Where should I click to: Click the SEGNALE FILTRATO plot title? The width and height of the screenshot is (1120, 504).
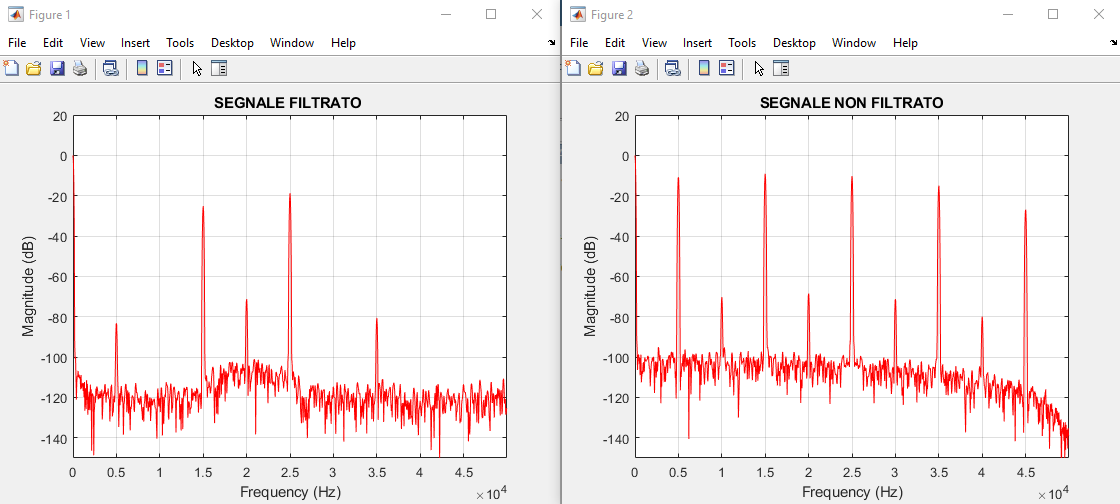click(288, 103)
